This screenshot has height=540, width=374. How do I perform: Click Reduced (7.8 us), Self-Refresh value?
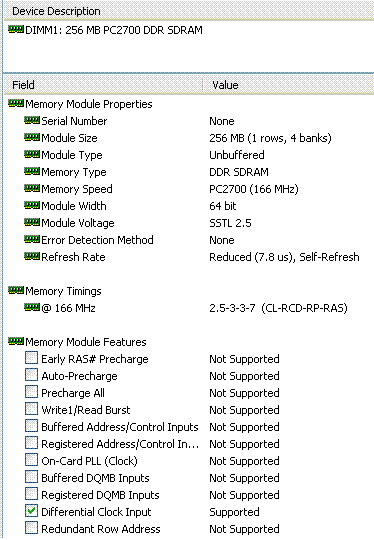click(284, 257)
